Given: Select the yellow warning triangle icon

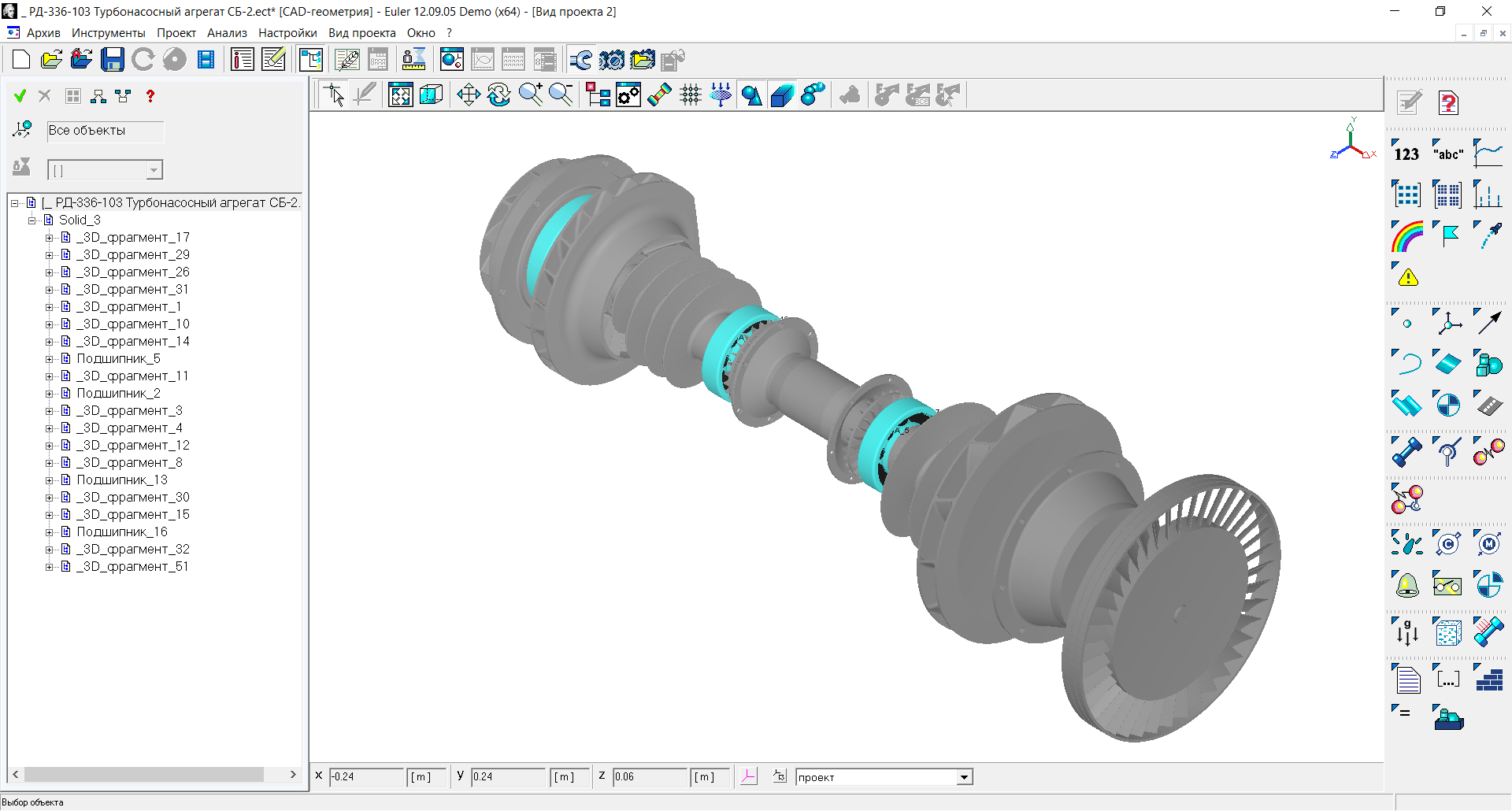Looking at the screenshot, I should point(1407,276).
